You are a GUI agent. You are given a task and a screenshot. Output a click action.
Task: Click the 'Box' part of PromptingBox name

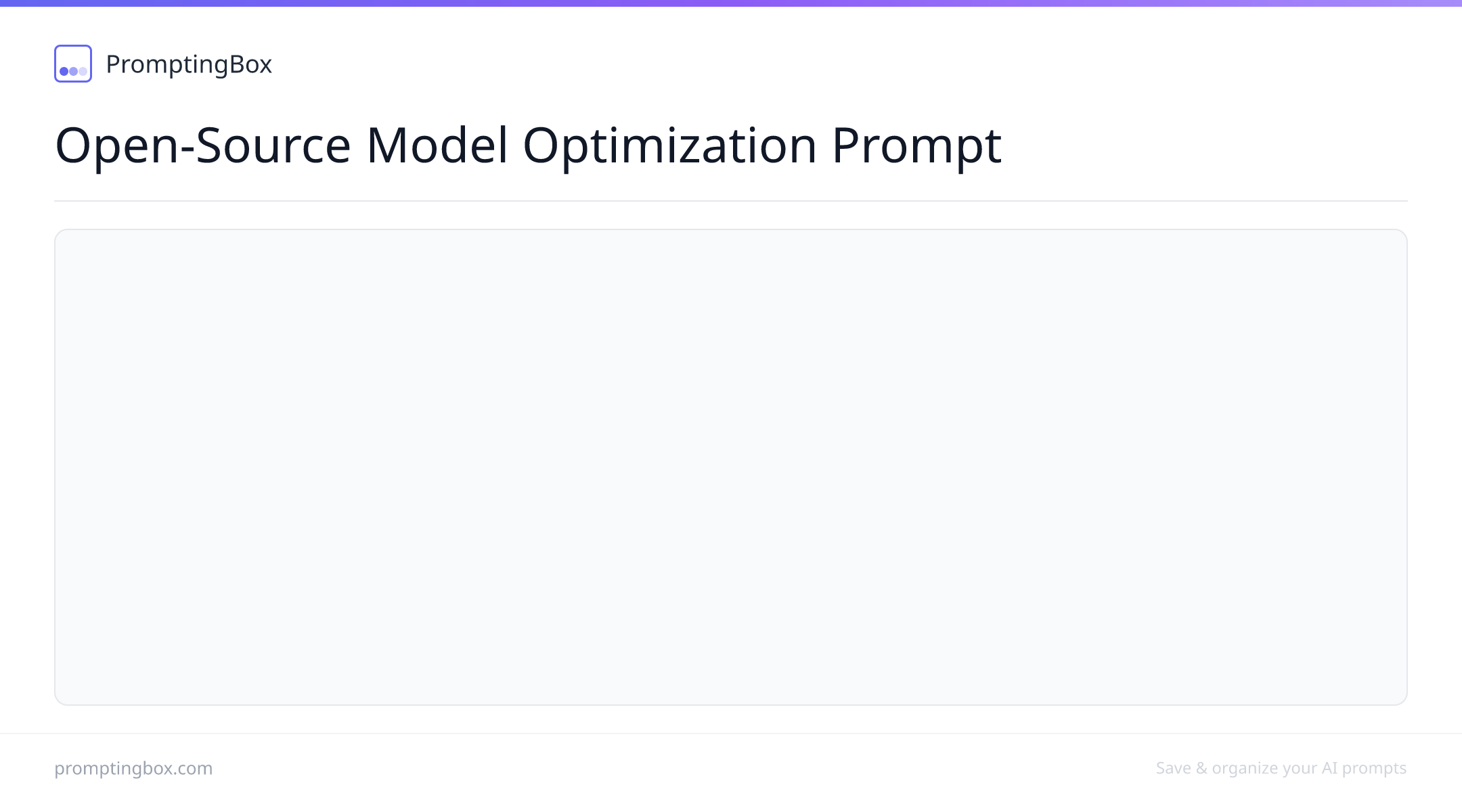pos(251,64)
